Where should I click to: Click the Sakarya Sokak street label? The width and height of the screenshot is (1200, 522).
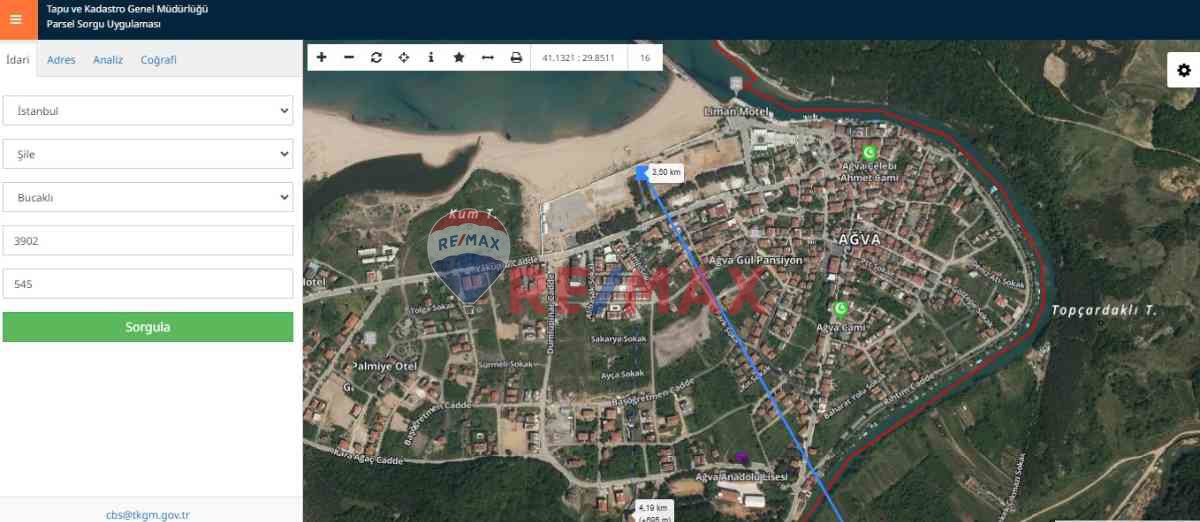(x=619, y=339)
